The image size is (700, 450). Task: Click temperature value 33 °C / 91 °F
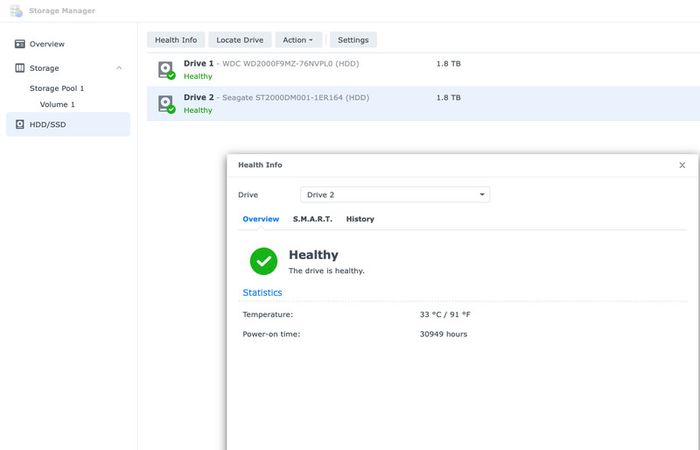pos(445,314)
